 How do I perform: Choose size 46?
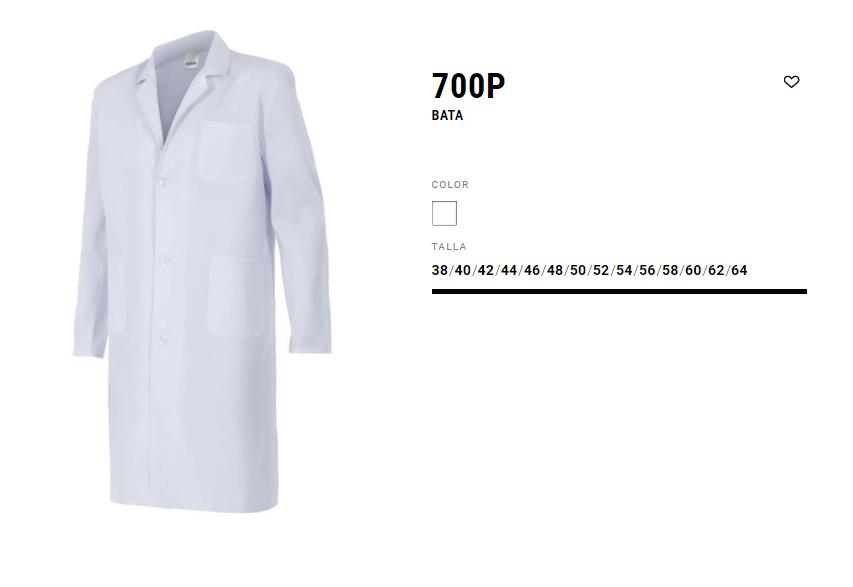[532, 270]
